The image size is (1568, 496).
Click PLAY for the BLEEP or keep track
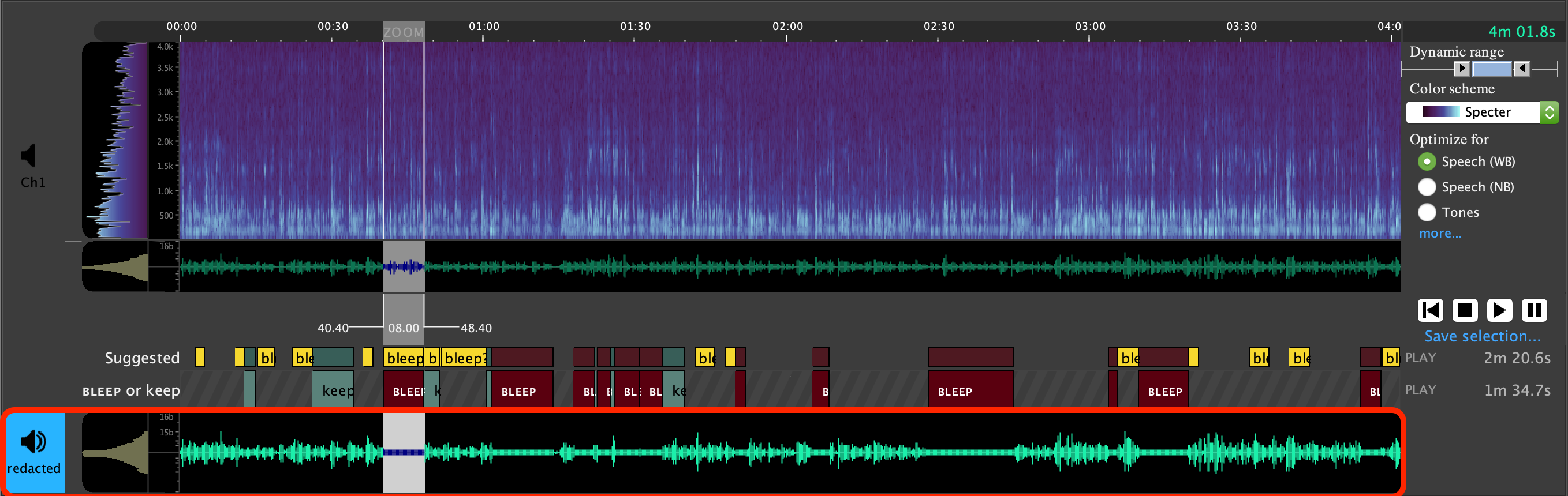pos(1420,390)
